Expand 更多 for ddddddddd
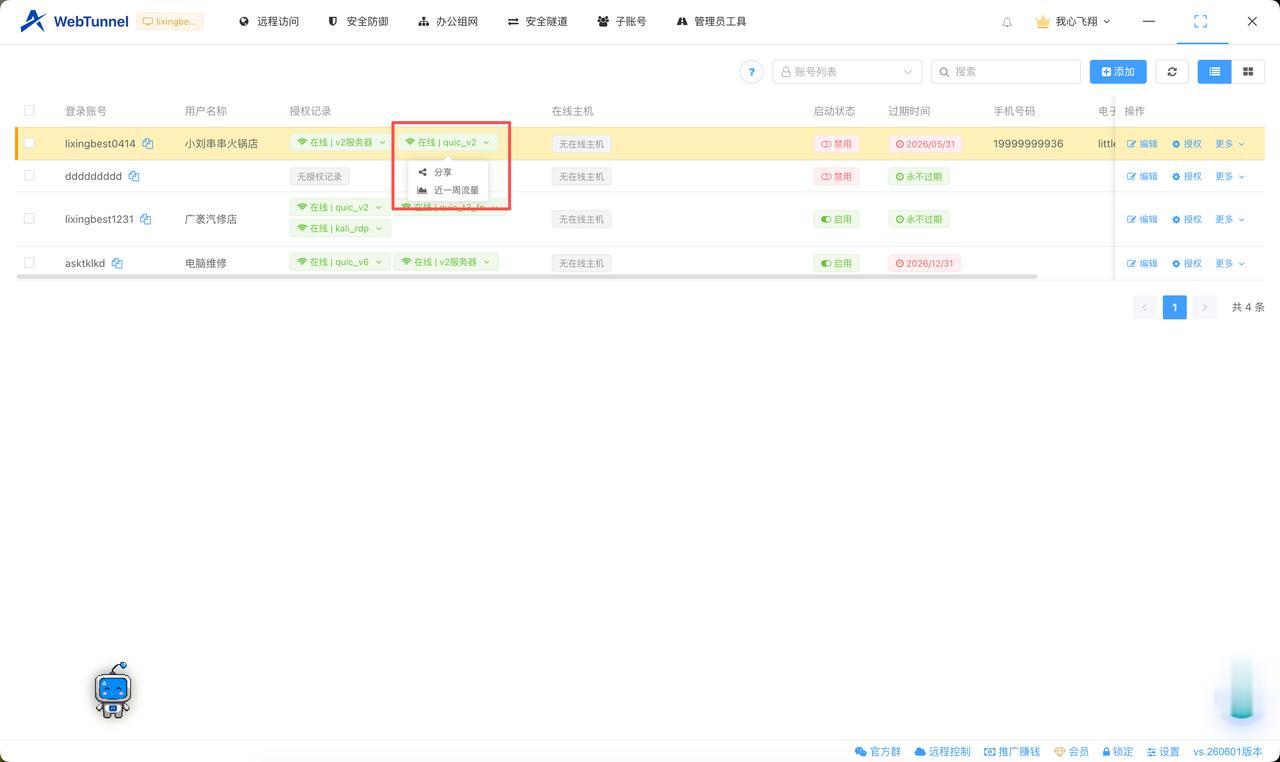The width and height of the screenshot is (1280, 762). click(x=1230, y=176)
